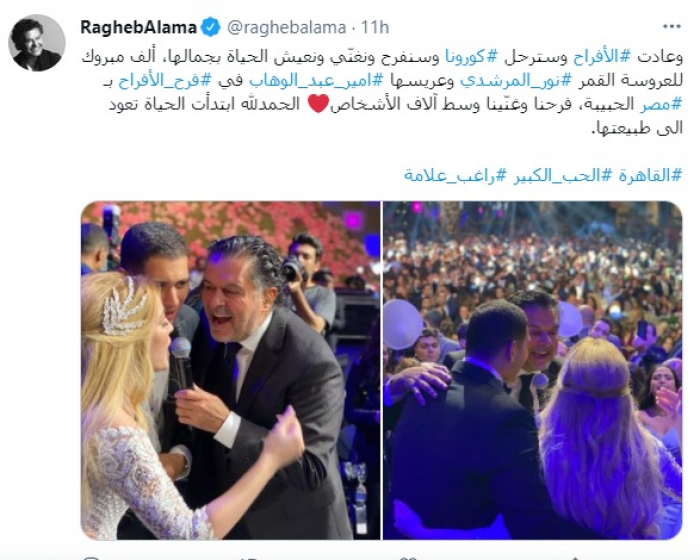Click the RaghebAlama display name
Image resolution: width=700 pixels, height=560 pixels.
[138, 28]
